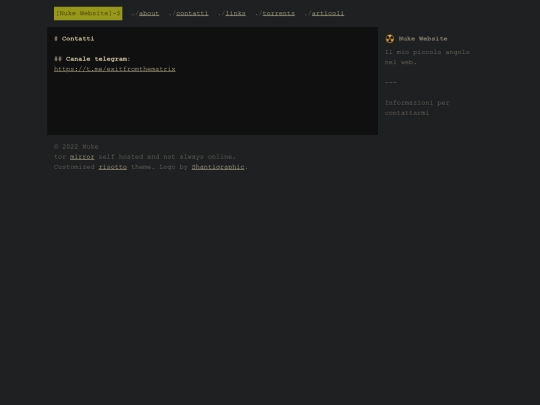540x405 pixels.
Task: Open the ./articoli menu link
Action: 328,13
